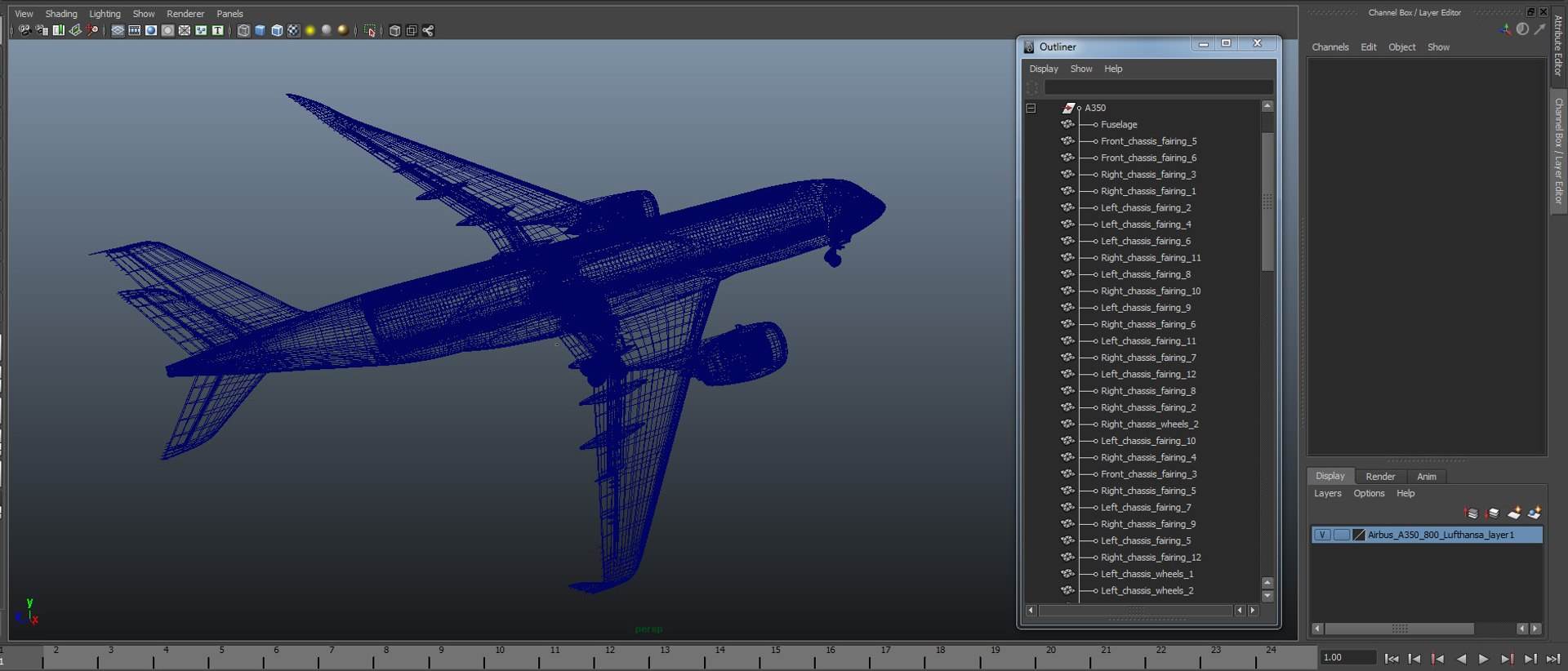
Task: Toggle the X-Ray Joints icon
Action: (x=428, y=30)
